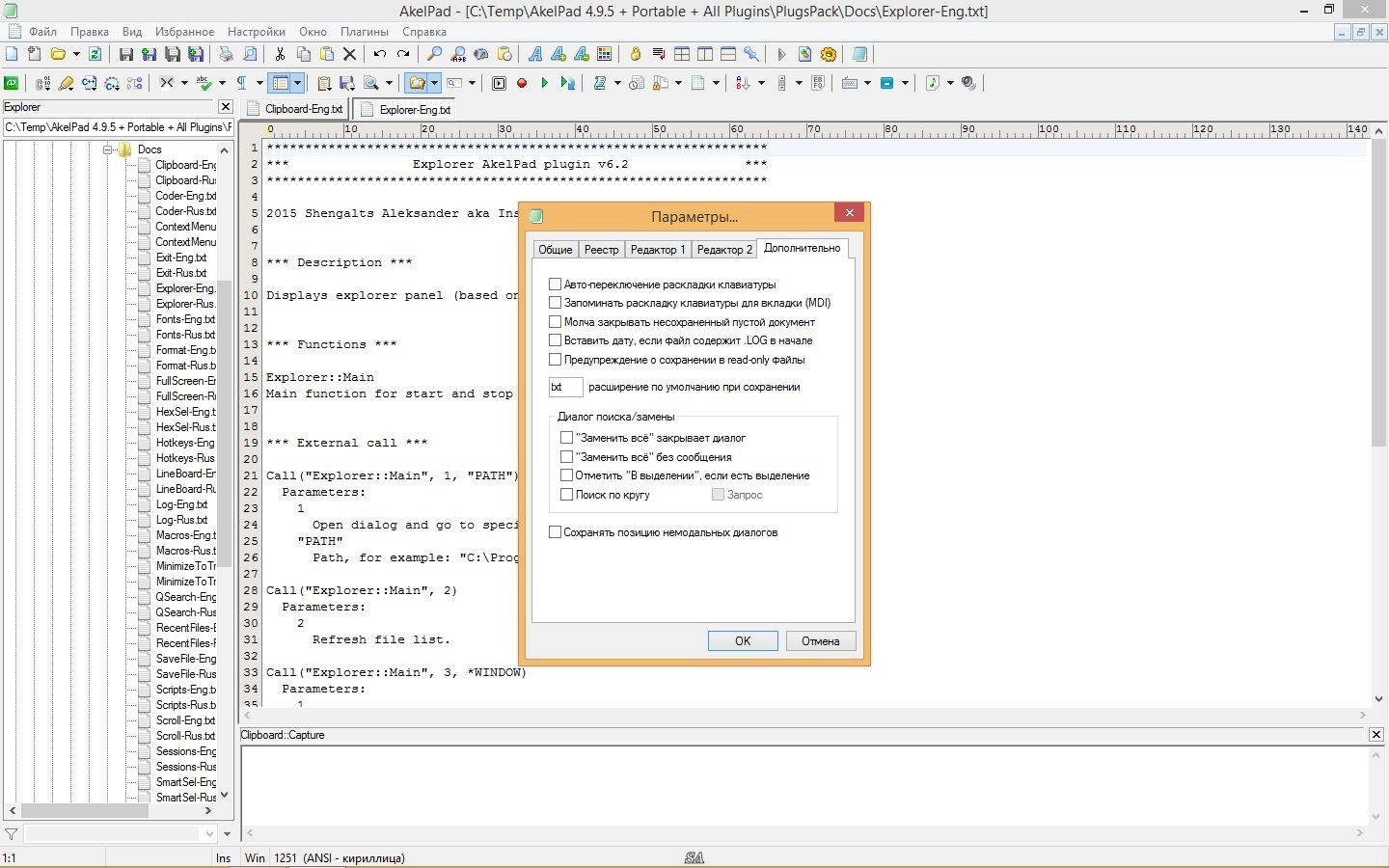1389x868 pixels.
Task: Click the Copy icon in the toolbar
Action: coord(303,55)
